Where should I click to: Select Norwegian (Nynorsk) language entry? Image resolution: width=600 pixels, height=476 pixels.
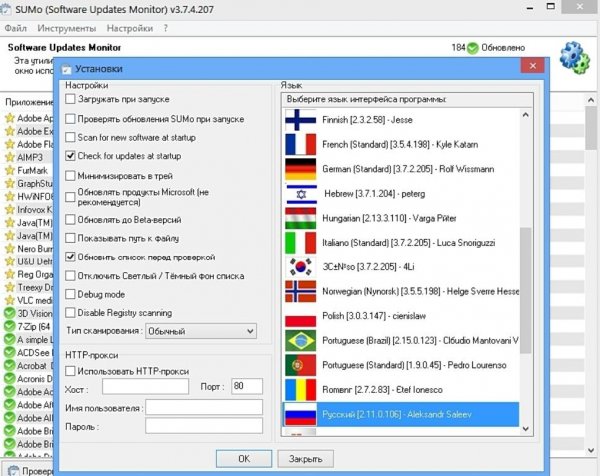click(x=402, y=292)
